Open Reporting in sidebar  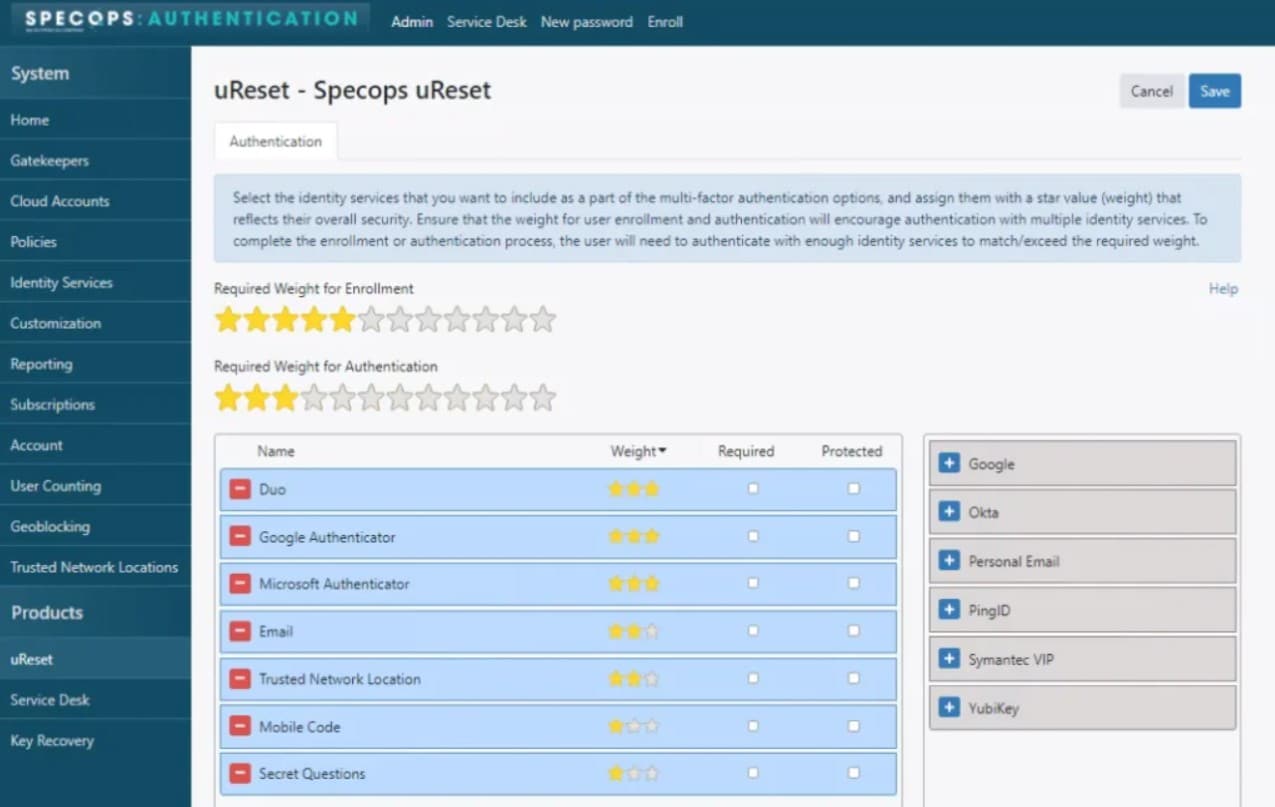coord(95,364)
